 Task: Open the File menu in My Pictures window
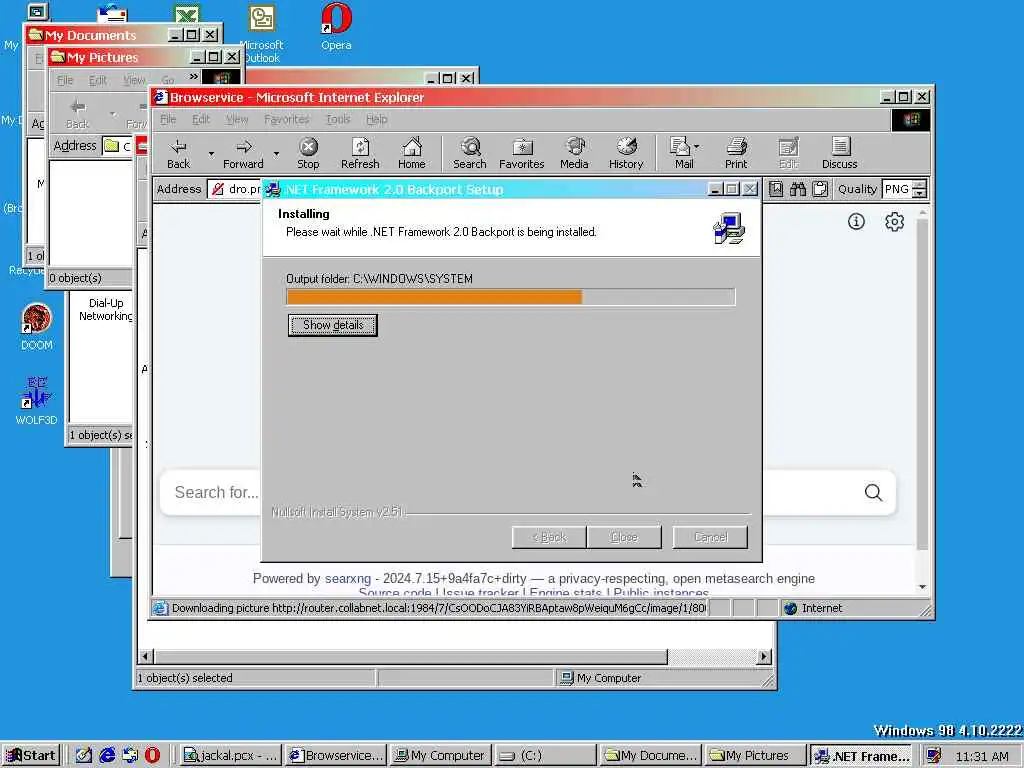65,80
